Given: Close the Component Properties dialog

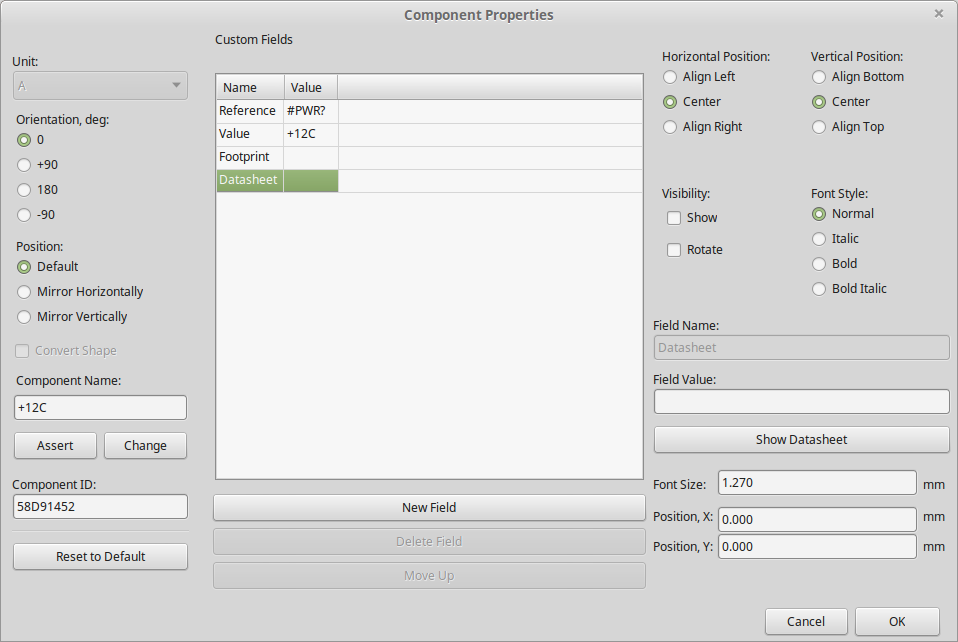Looking at the screenshot, I should click(938, 14).
